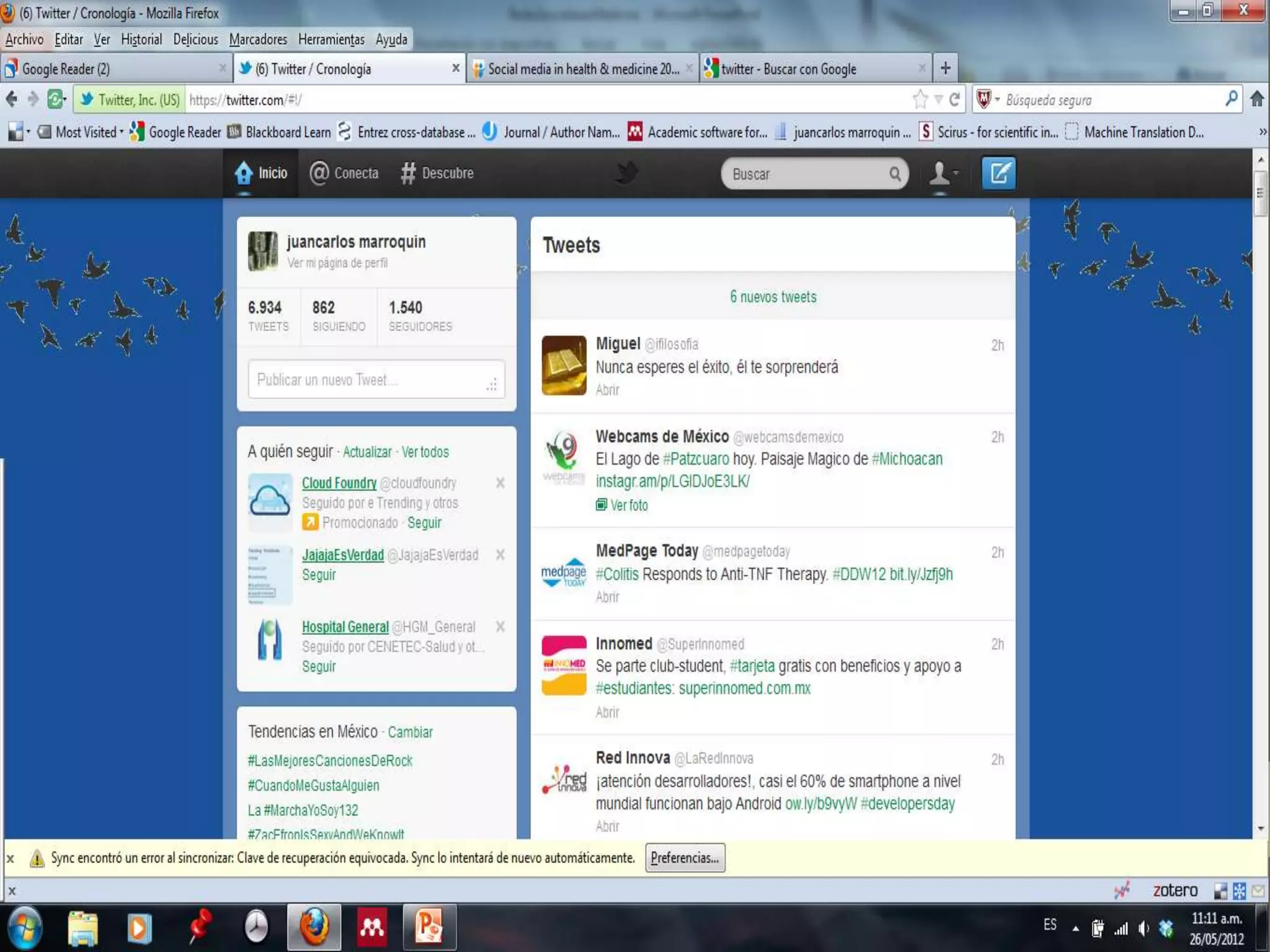Show hidden bookmarks toolbar overflow chevron
The height and width of the screenshot is (952, 1270).
pos(1262,132)
